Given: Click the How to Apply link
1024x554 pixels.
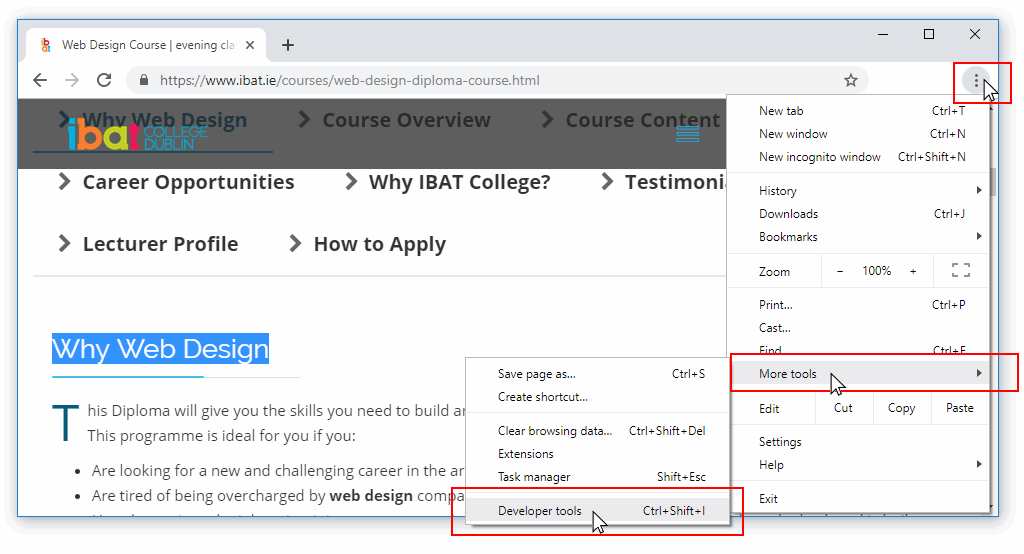Looking at the screenshot, I should [x=379, y=244].
